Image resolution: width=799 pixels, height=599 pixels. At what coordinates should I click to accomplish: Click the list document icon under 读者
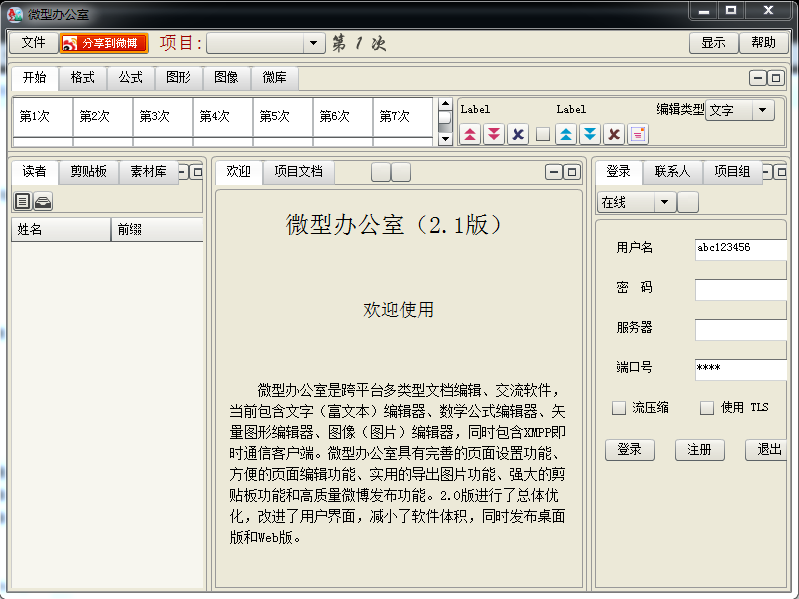[x=22, y=201]
